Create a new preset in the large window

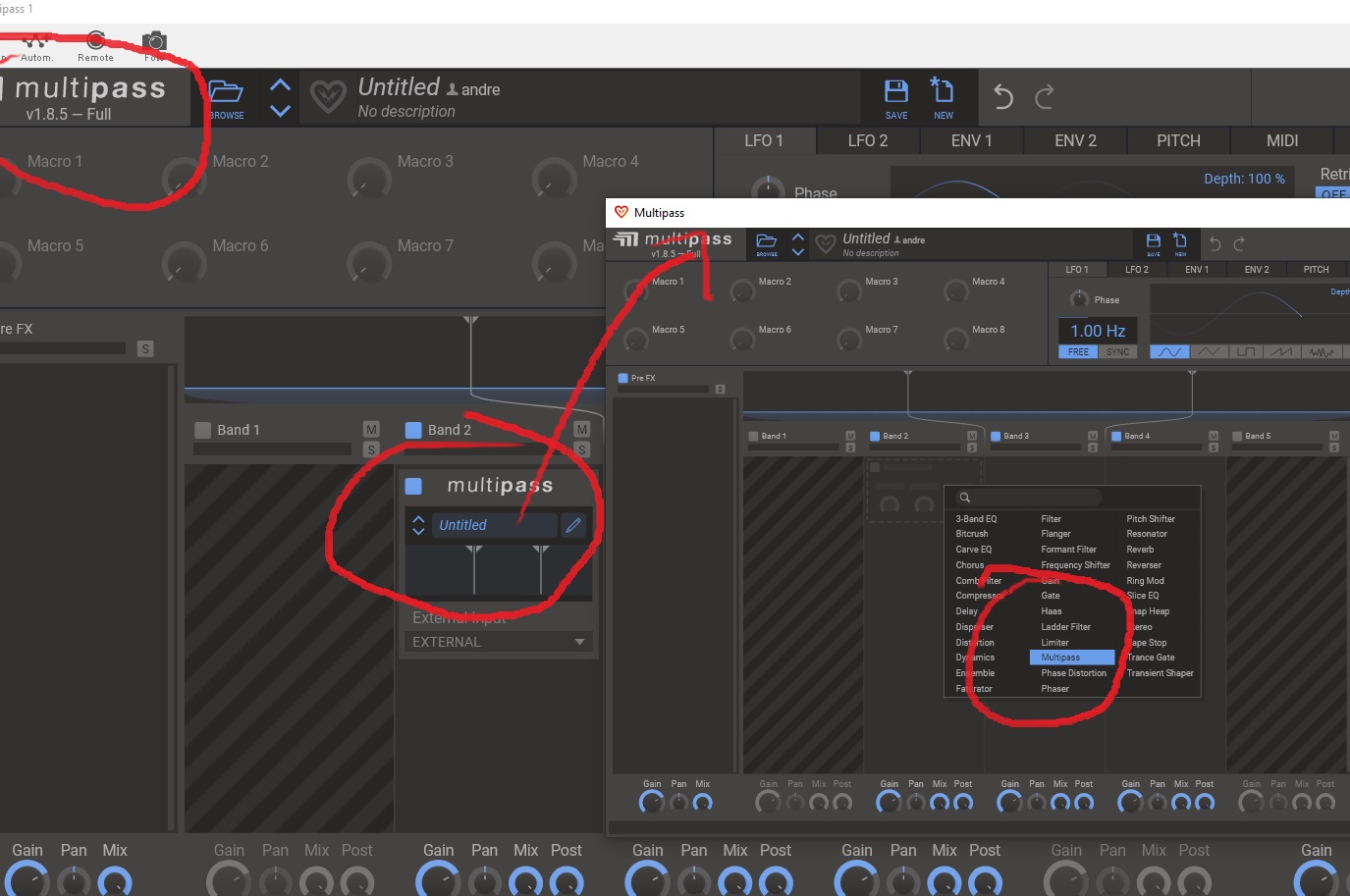[x=943, y=98]
